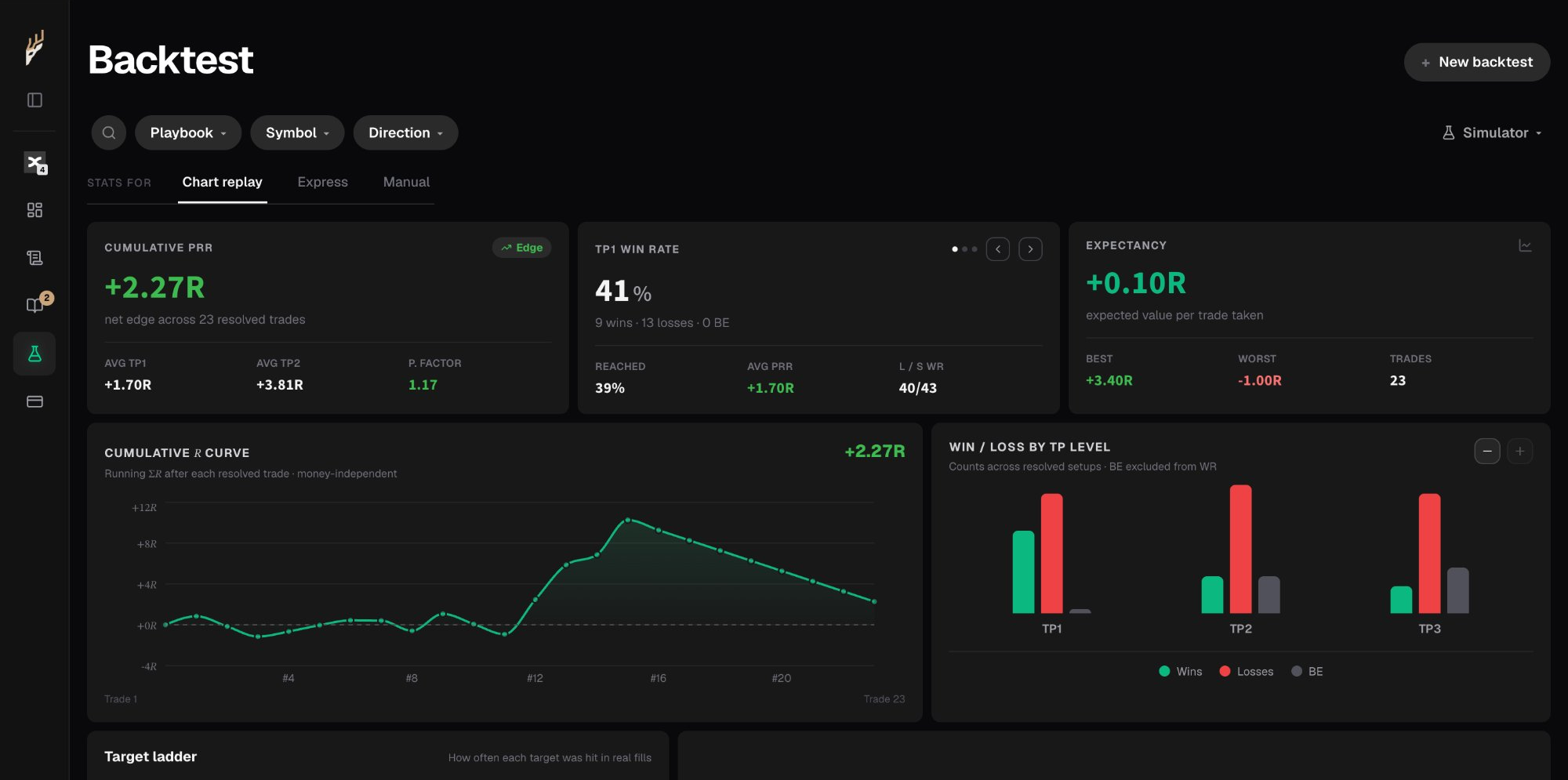Click the TP2 red losses bar
This screenshot has width=1568, height=780.
coord(1240,549)
